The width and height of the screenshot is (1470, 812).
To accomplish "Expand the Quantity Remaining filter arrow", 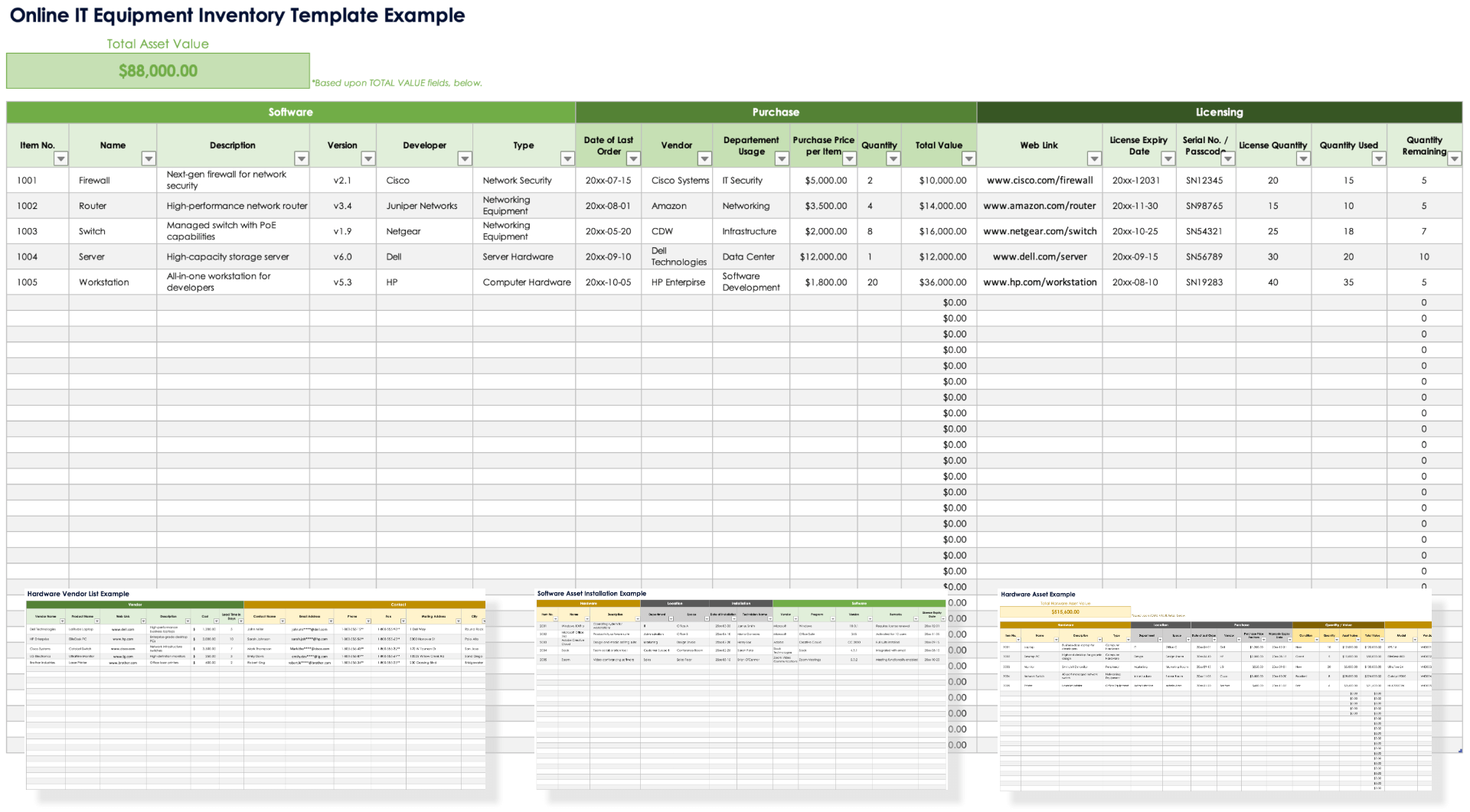I will pyautogui.click(x=1454, y=158).
